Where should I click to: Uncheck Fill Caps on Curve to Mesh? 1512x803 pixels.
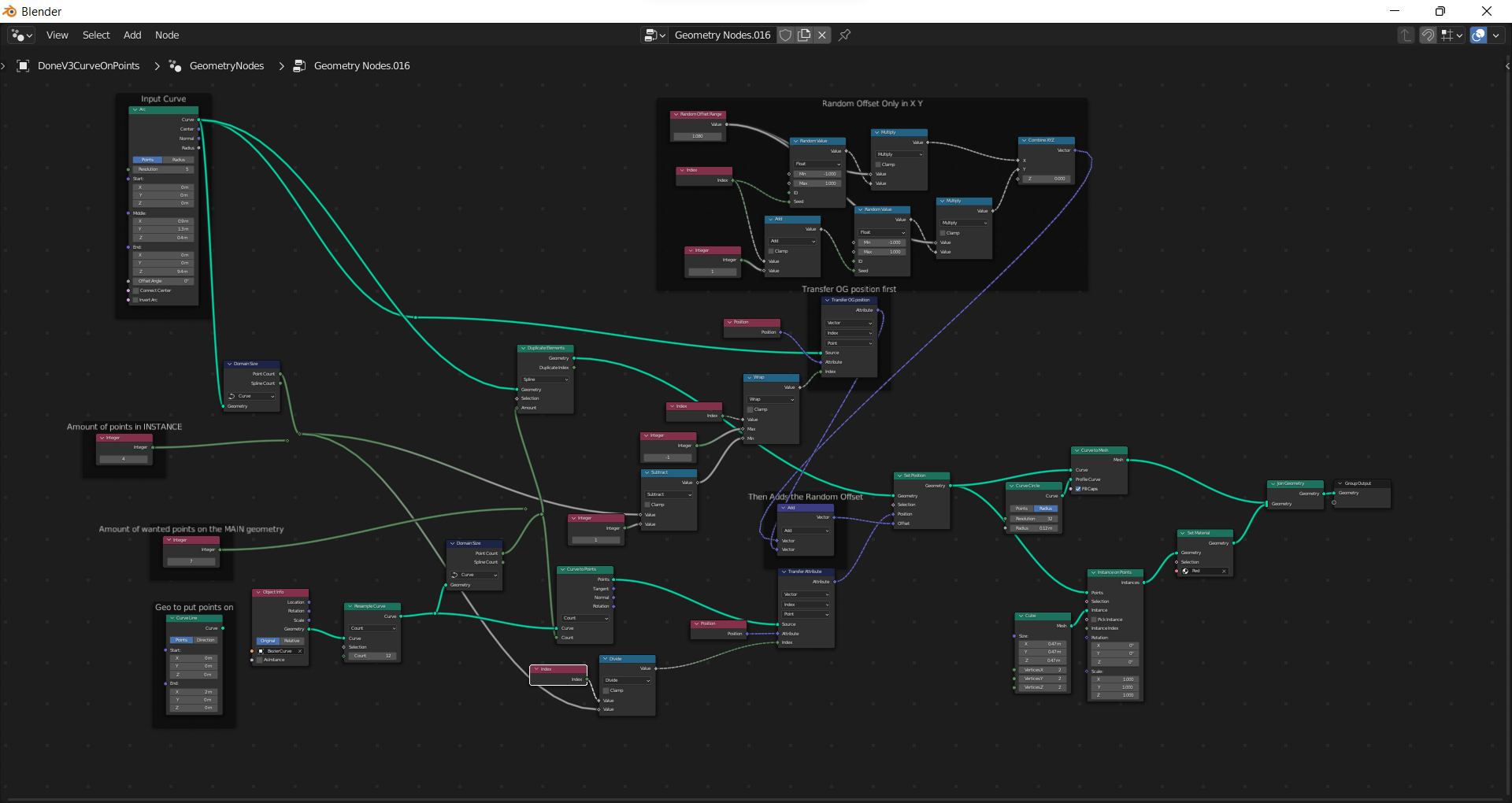(1078, 489)
